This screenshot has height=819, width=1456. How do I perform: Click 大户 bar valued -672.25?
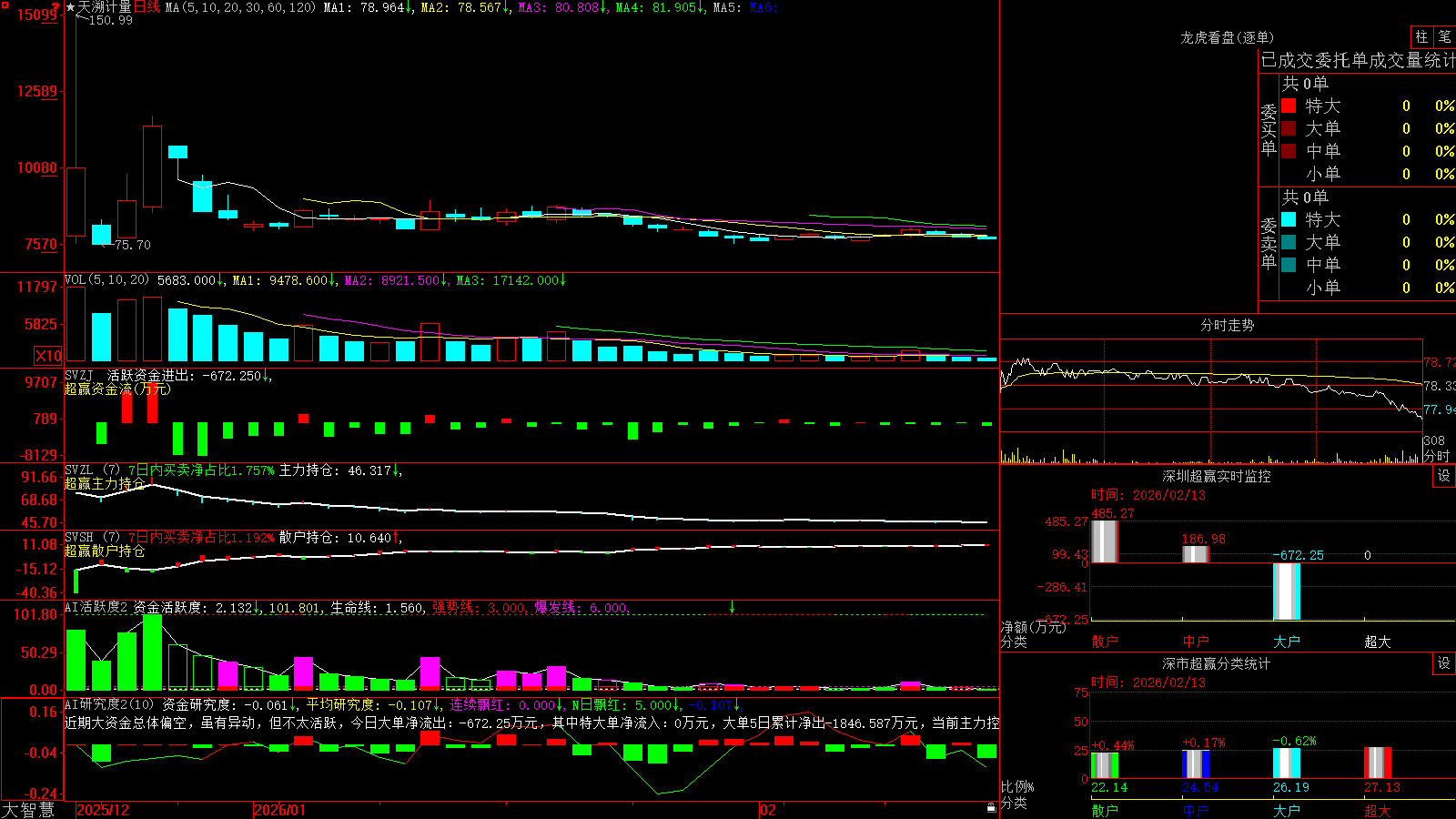[x=1286, y=591]
